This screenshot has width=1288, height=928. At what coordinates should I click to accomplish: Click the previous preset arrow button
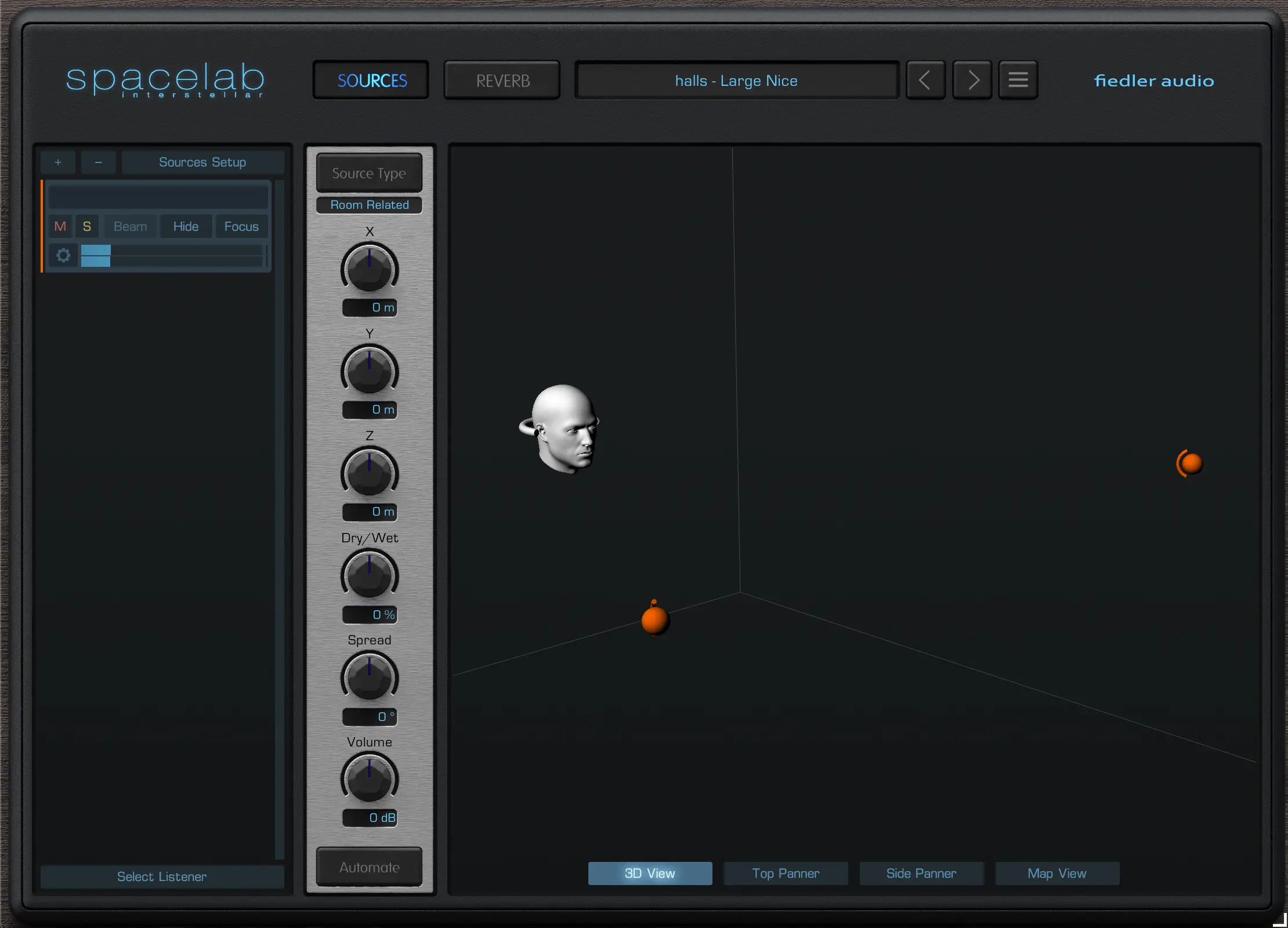[925, 80]
